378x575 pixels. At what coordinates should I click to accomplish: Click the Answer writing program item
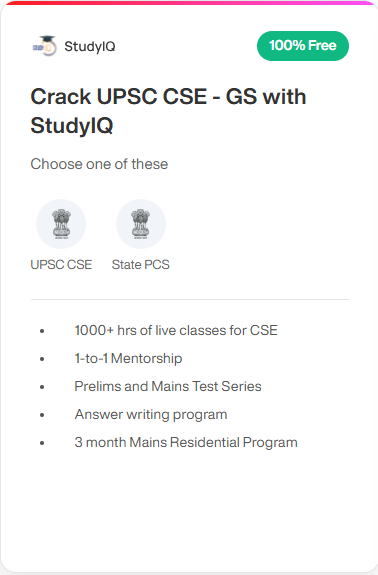click(x=151, y=415)
